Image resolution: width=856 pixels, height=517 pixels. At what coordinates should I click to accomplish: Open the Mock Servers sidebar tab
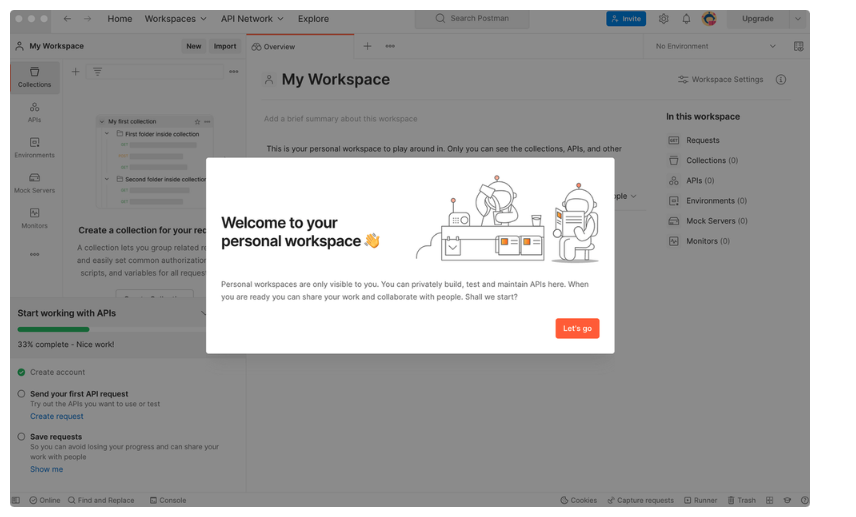pyautogui.click(x=34, y=183)
